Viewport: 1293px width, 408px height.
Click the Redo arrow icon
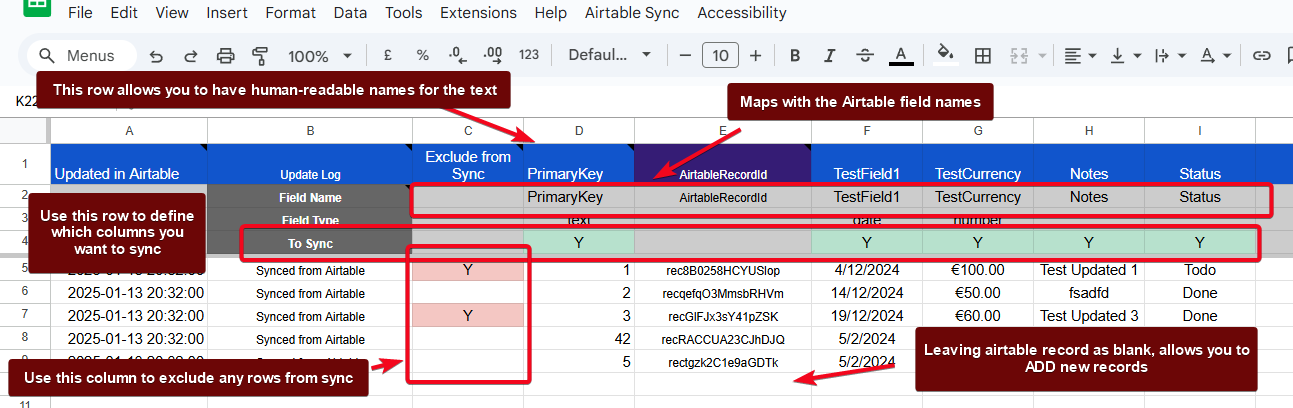(x=190, y=56)
